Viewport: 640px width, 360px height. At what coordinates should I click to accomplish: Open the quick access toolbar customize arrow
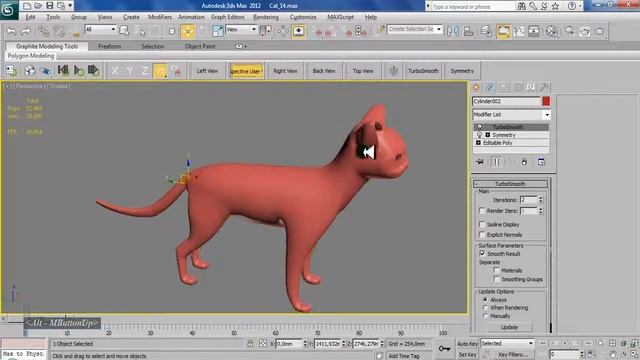click(x=70, y=6)
